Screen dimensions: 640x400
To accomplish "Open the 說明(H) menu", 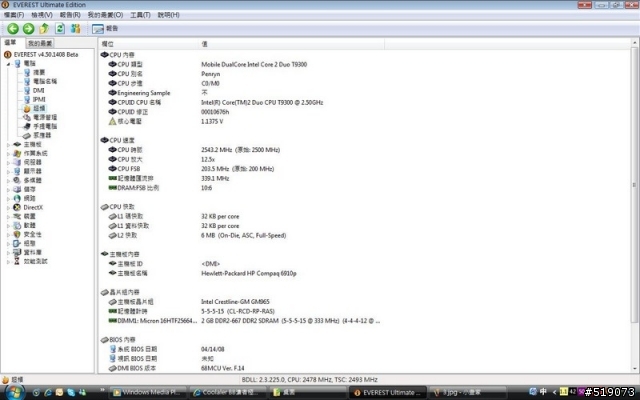I will pyautogui.click(x=169, y=15).
